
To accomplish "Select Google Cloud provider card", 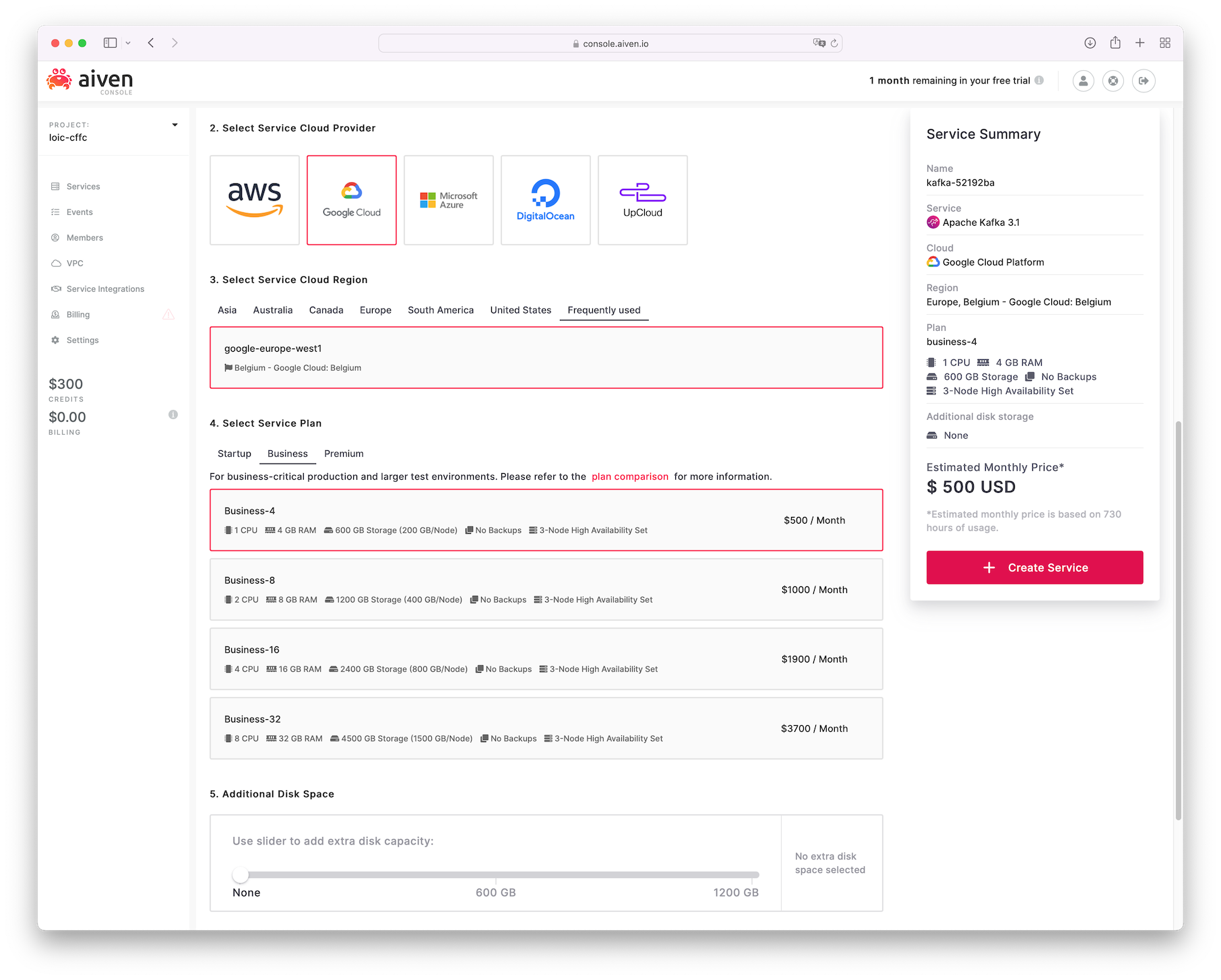I will (x=352, y=200).
